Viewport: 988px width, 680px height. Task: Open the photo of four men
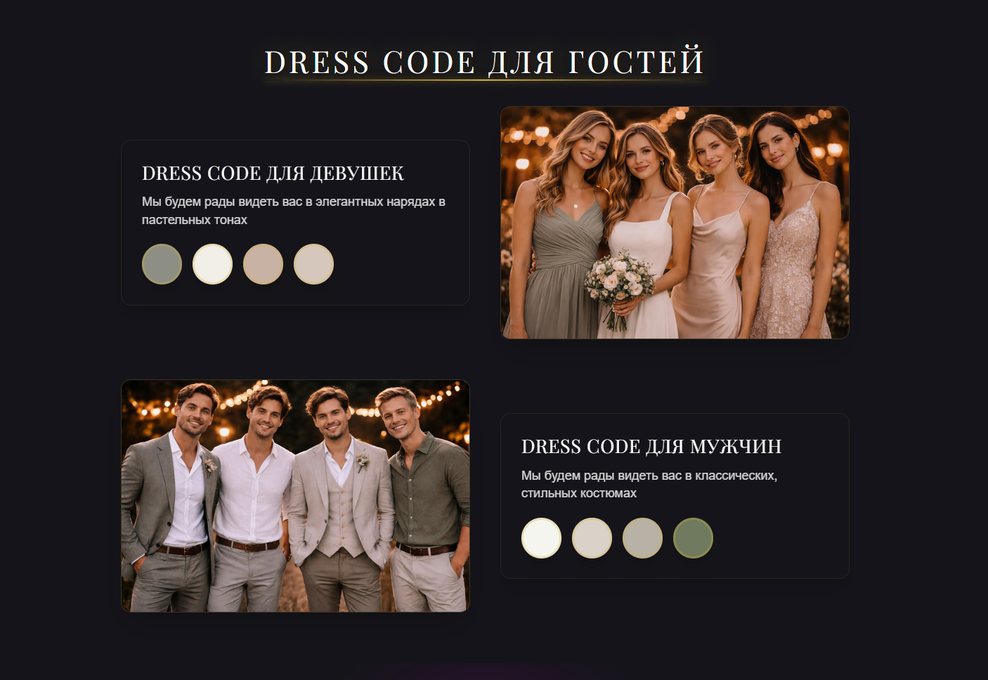pos(296,496)
